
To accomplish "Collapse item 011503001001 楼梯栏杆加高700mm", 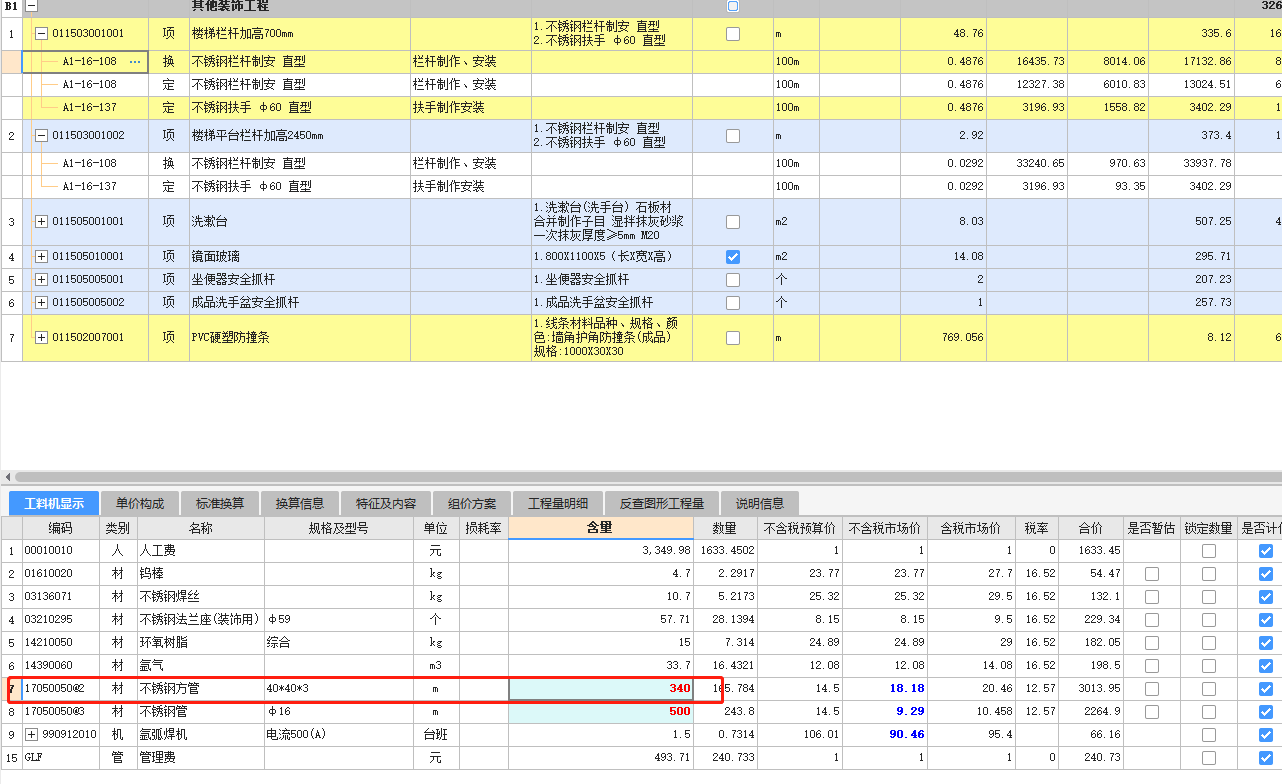I will pyautogui.click(x=41, y=33).
